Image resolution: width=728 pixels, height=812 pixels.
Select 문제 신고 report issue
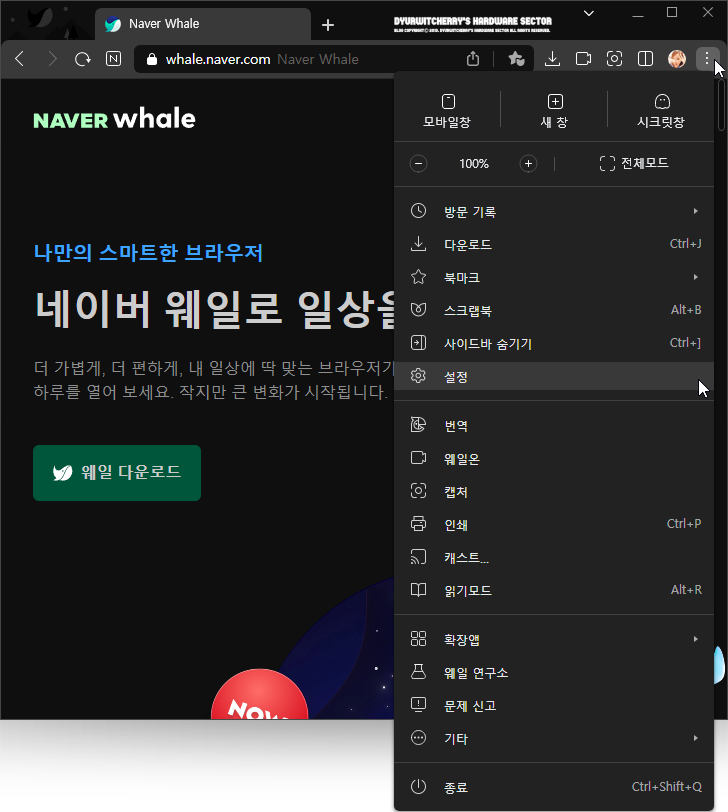(x=554, y=705)
